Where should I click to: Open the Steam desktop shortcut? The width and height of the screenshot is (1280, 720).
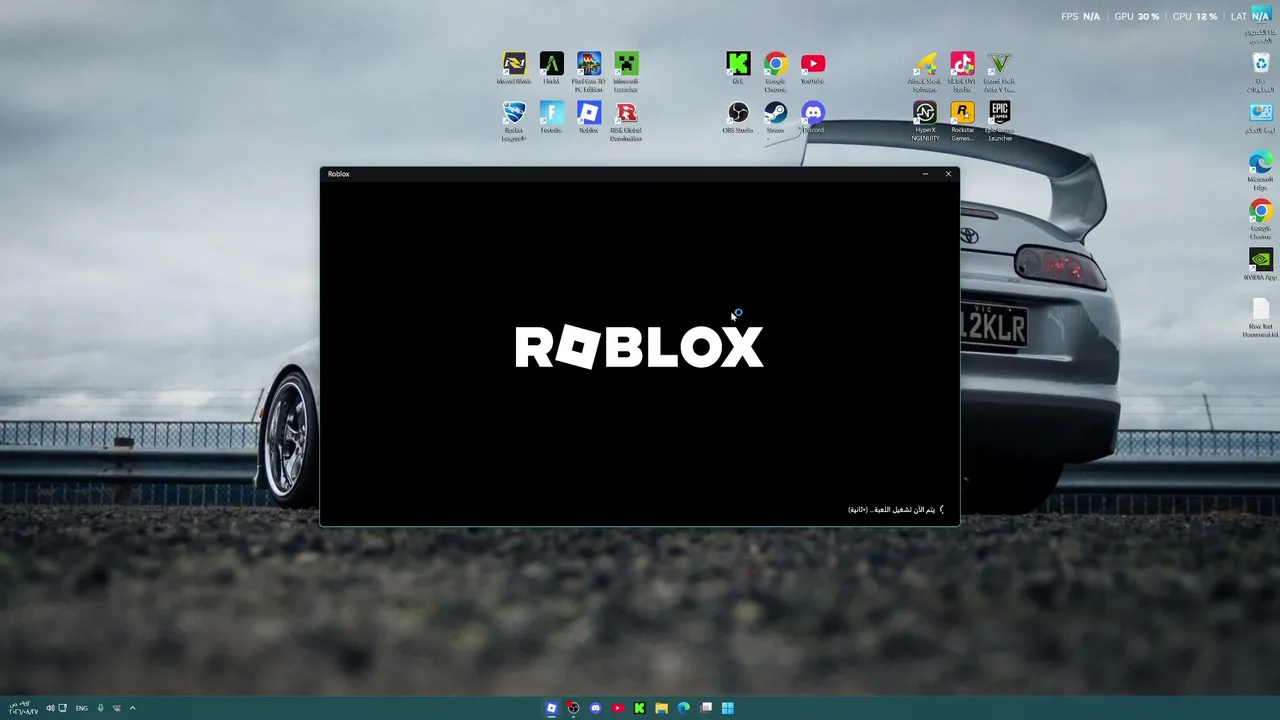tap(775, 117)
